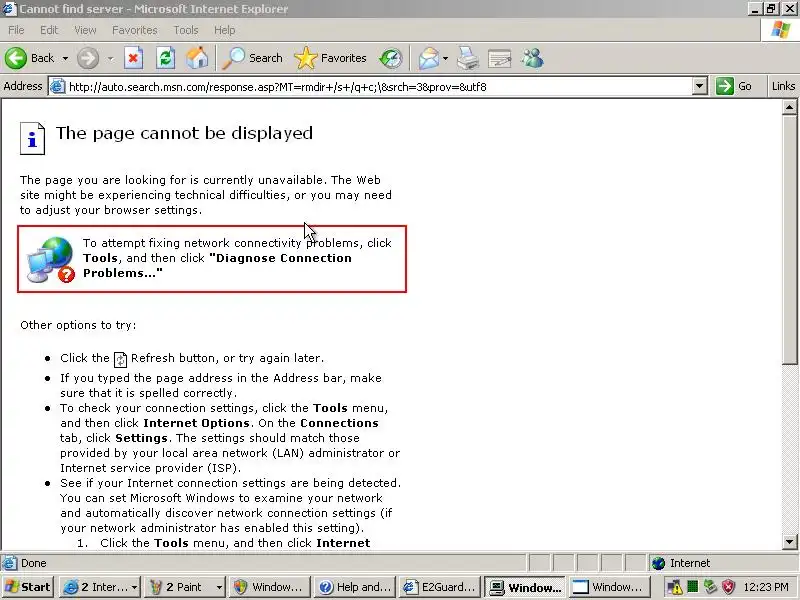Open the 2 Internet Explorer taskbar group

click(99, 587)
